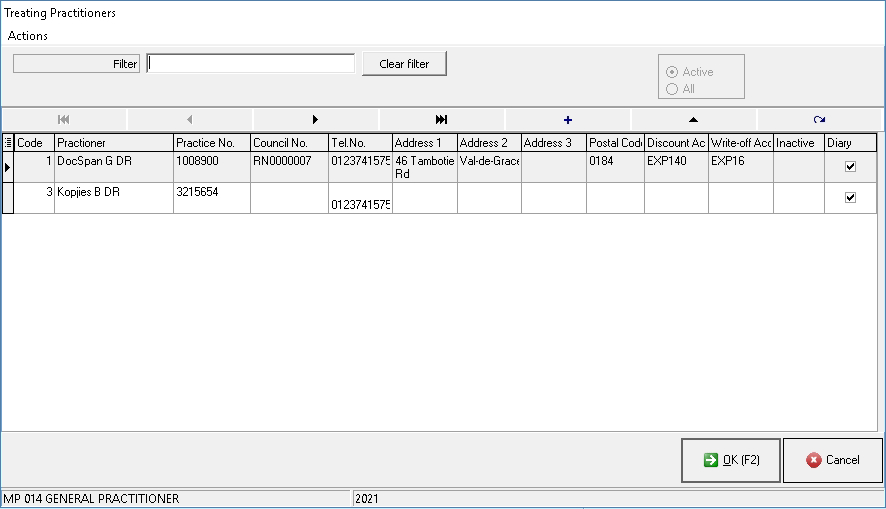Image resolution: width=886 pixels, height=509 pixels.
Task: Click the grid column selector icon
Action: point(8,143)
